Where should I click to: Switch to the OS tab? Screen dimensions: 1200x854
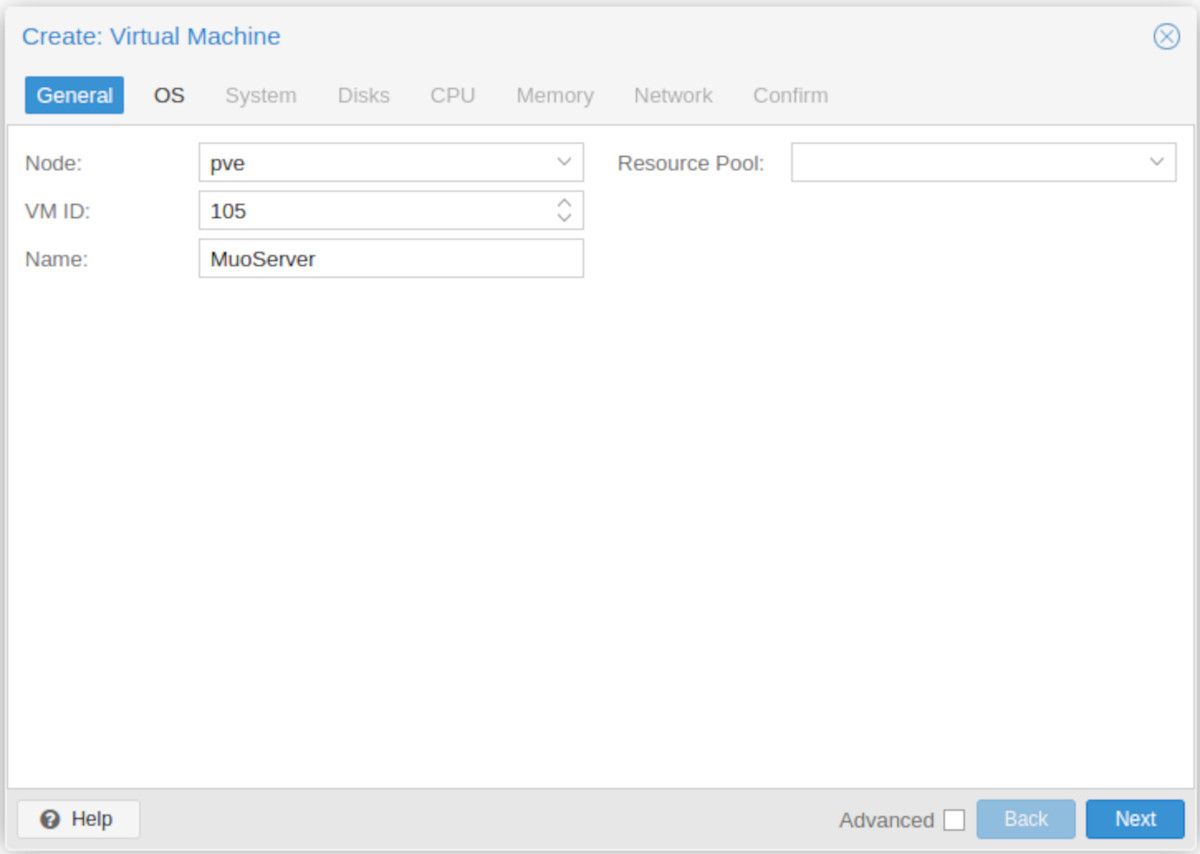pos(167,95)
